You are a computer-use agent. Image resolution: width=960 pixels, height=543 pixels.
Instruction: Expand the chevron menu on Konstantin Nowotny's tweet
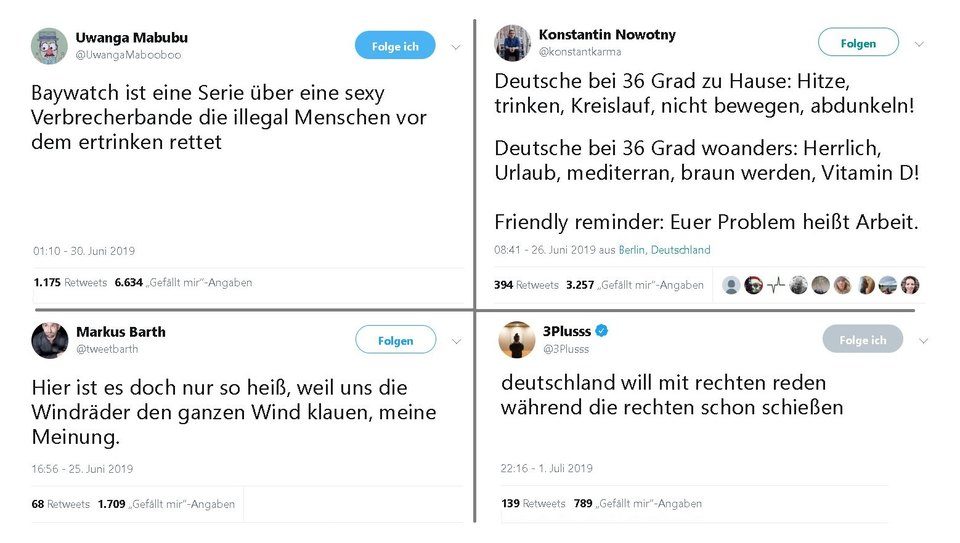(919, 44)
